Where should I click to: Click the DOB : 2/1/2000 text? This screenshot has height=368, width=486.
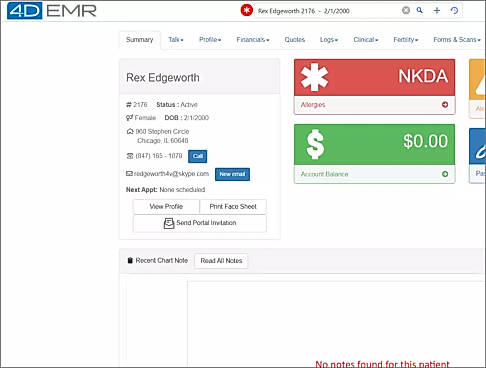click(187, 118)
